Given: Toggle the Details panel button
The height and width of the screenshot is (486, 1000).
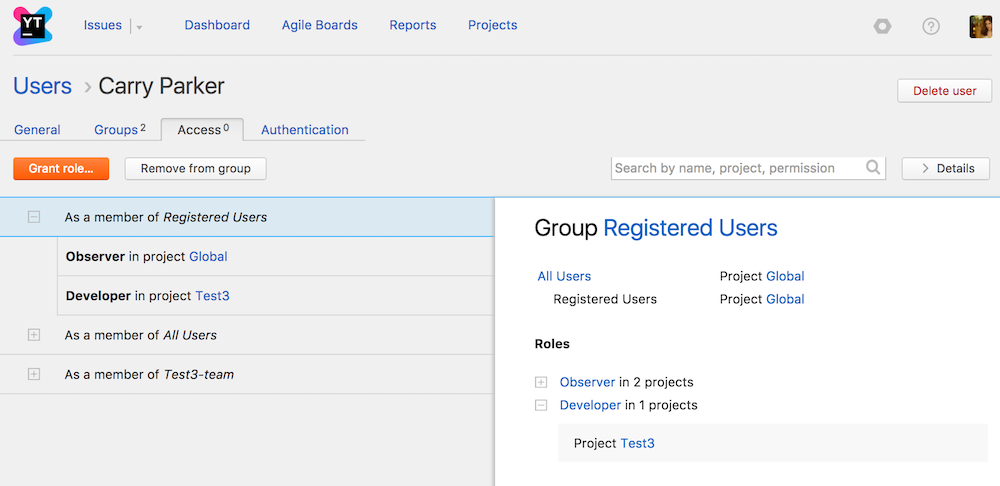Looking at the screenshot, I should (945, 168).
